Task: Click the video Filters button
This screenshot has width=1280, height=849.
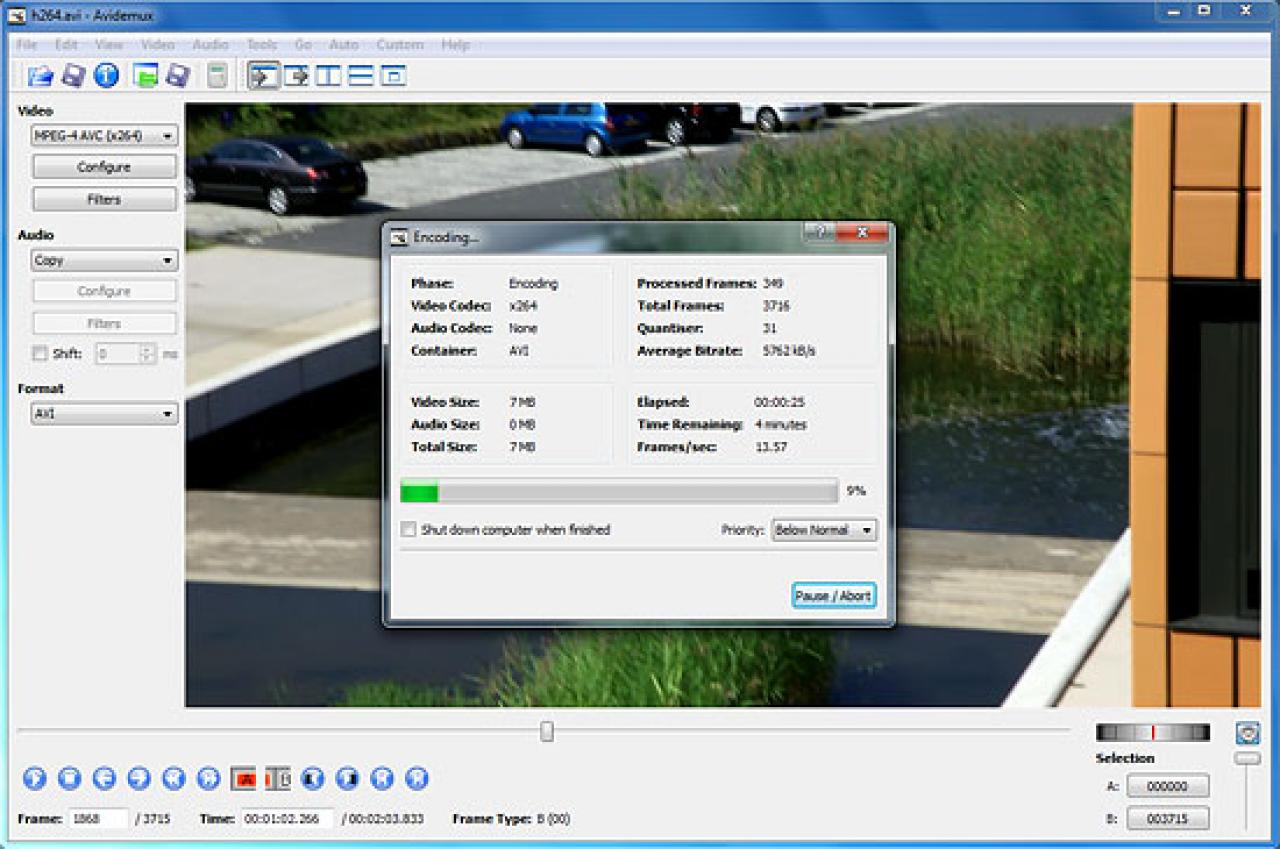Action: (104, 199)
